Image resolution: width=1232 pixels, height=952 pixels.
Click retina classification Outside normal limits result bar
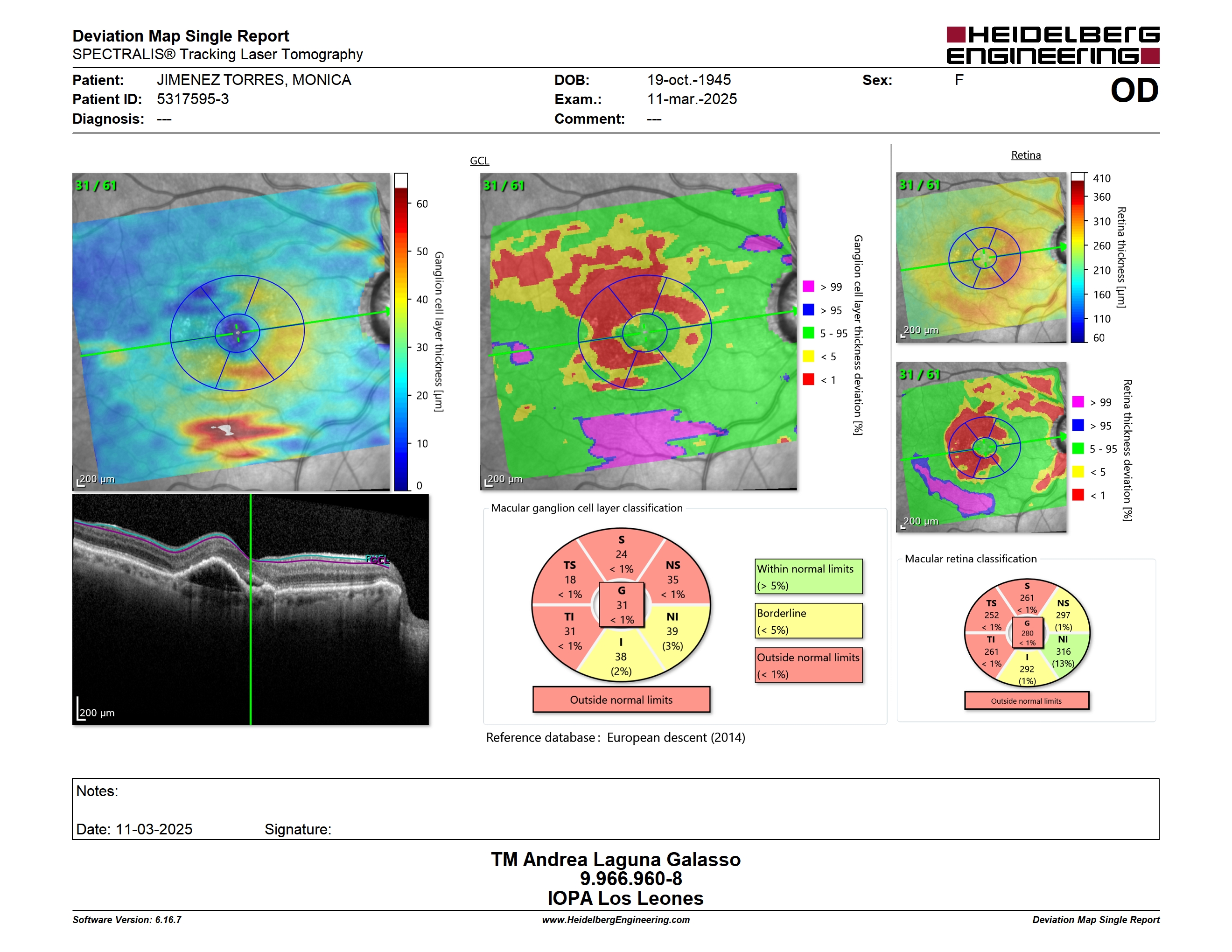(1026, 700)
